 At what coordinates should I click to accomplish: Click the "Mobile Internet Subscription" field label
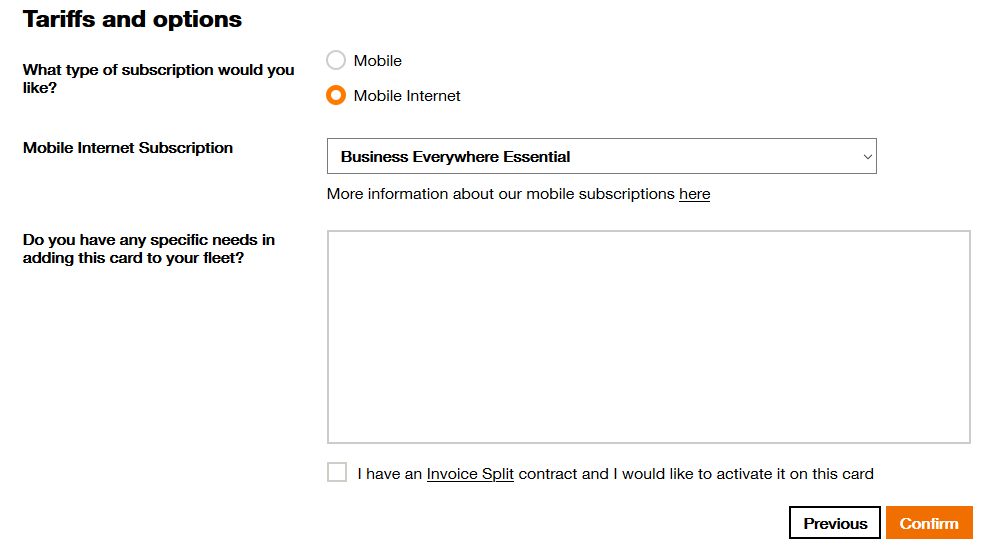click(x=128, y=148)
